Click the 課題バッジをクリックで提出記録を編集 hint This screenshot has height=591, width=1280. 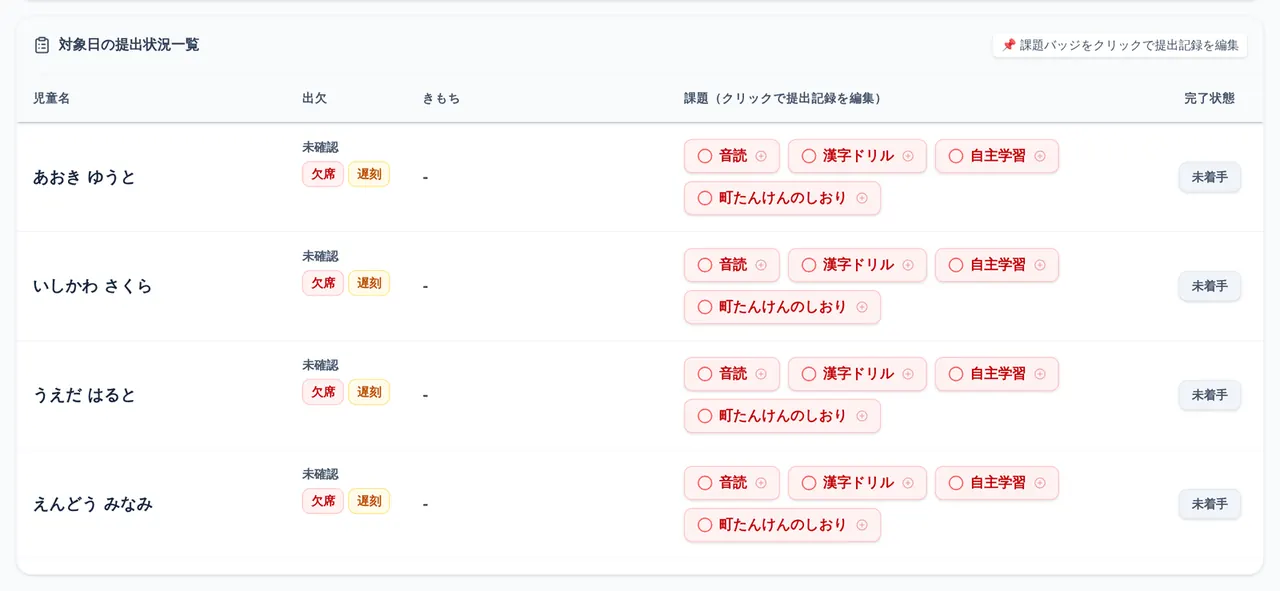pyautogui.click(x=1120, y=45)
